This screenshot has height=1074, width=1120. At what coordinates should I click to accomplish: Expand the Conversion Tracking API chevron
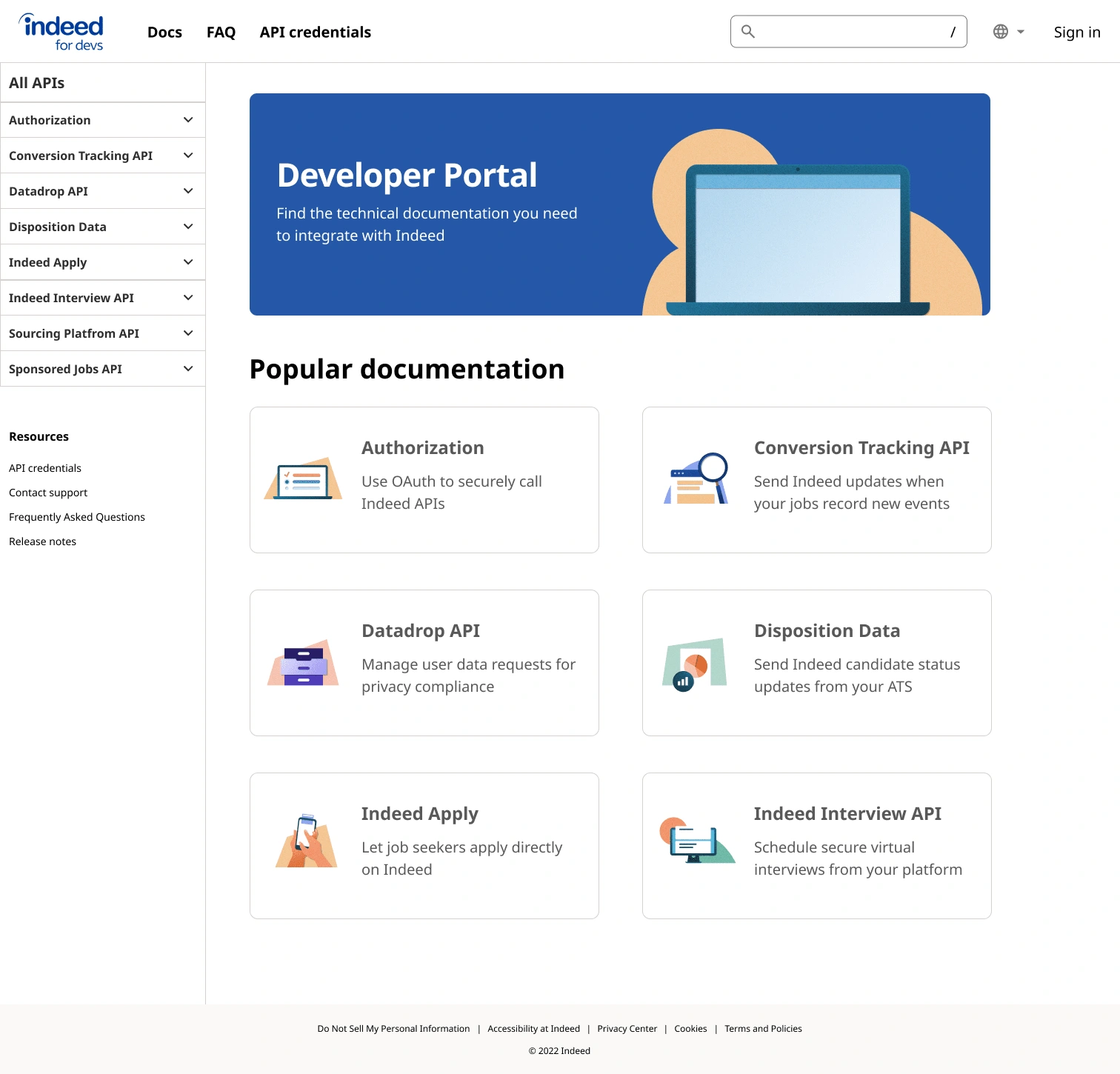(x=188, y=156)
